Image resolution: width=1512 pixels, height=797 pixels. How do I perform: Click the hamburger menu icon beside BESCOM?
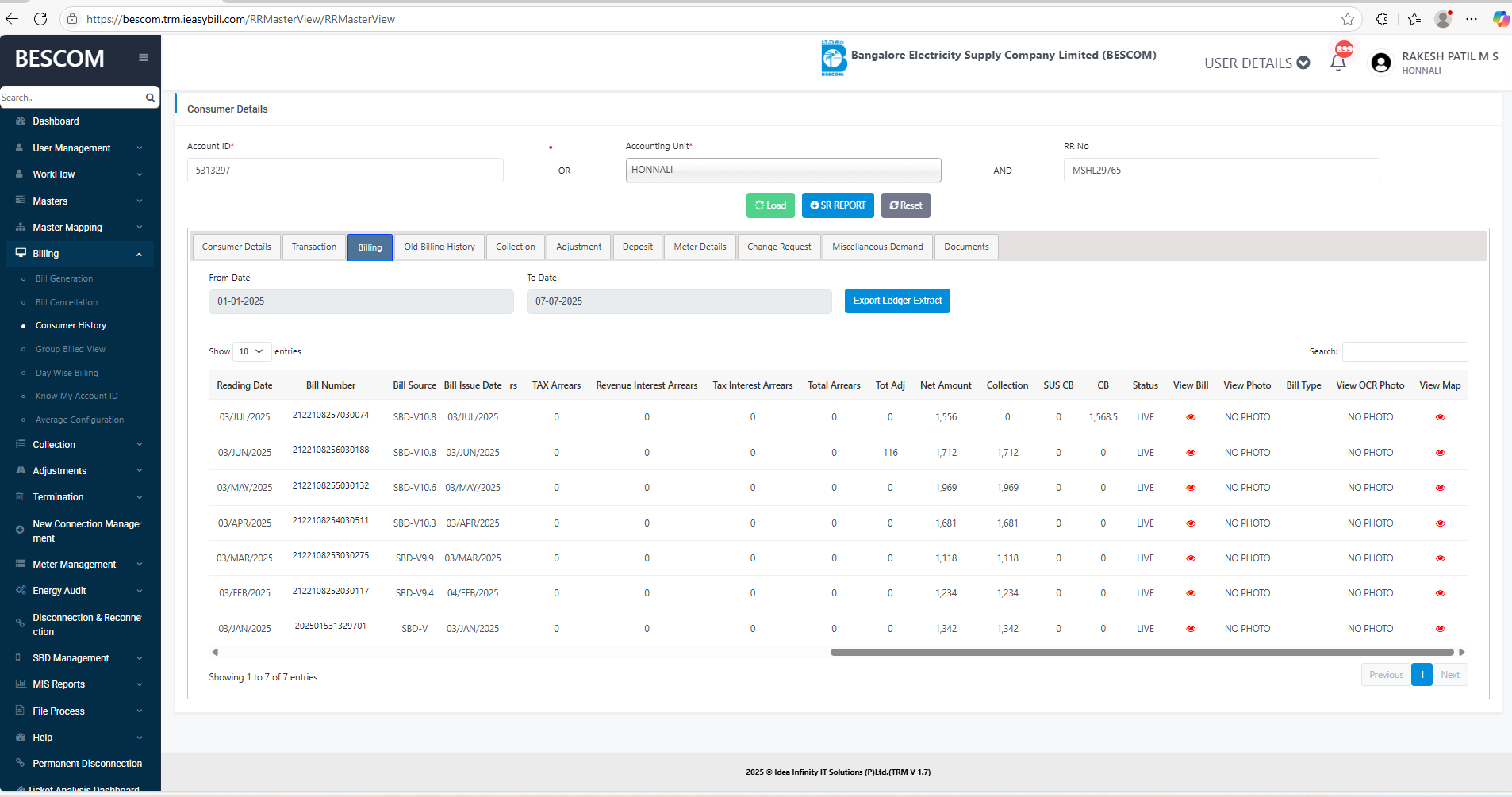144,57
